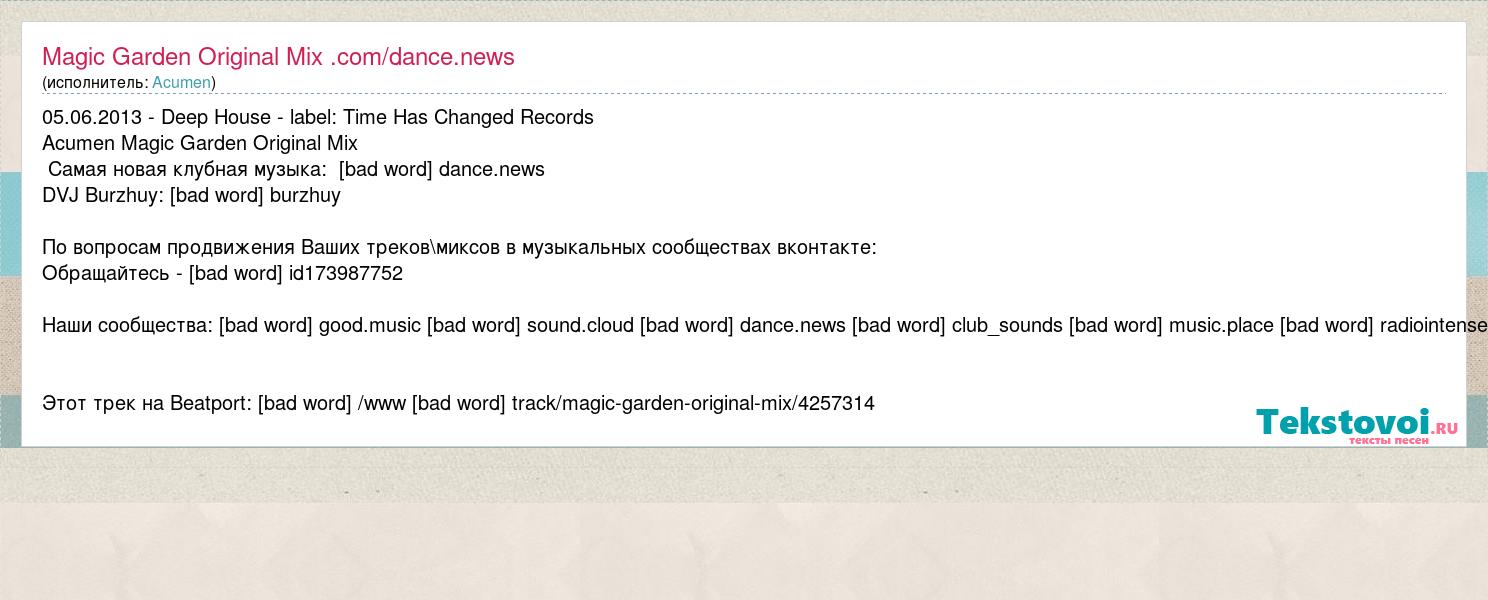Click the "DVJ Burzhuy" line

(191, 196)
